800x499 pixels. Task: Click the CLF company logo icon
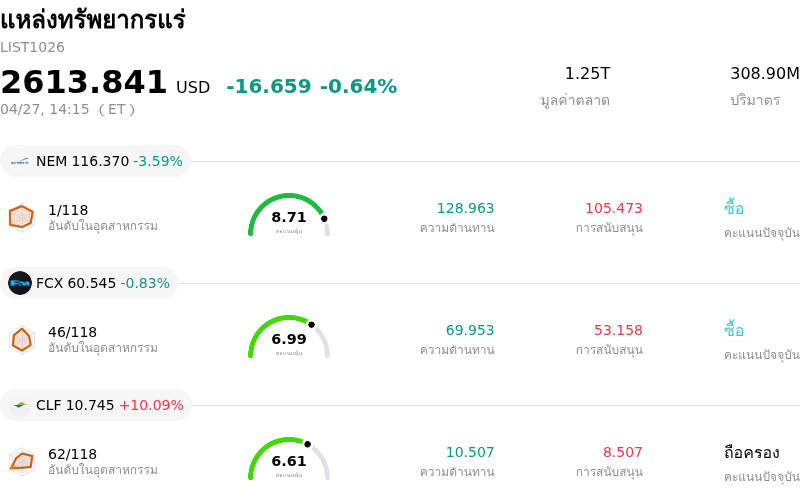coord(20,405)
